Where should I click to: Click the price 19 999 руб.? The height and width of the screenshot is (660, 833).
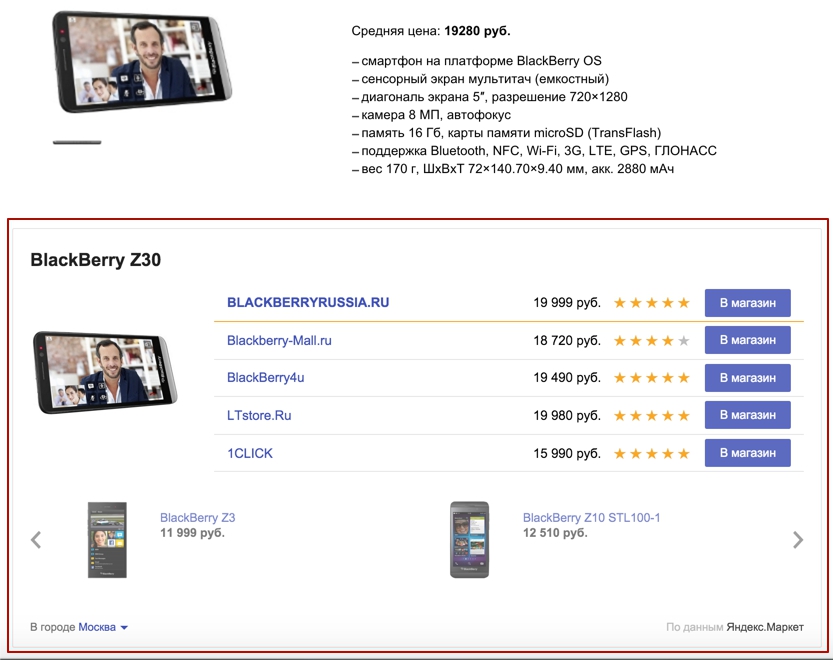tap(567, 303)
